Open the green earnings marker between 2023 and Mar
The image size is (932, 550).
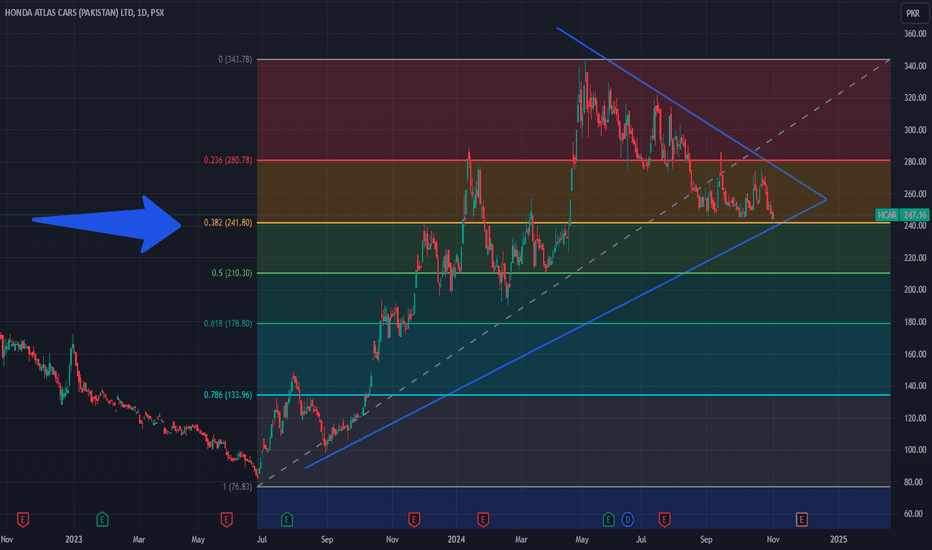(102, 520)
